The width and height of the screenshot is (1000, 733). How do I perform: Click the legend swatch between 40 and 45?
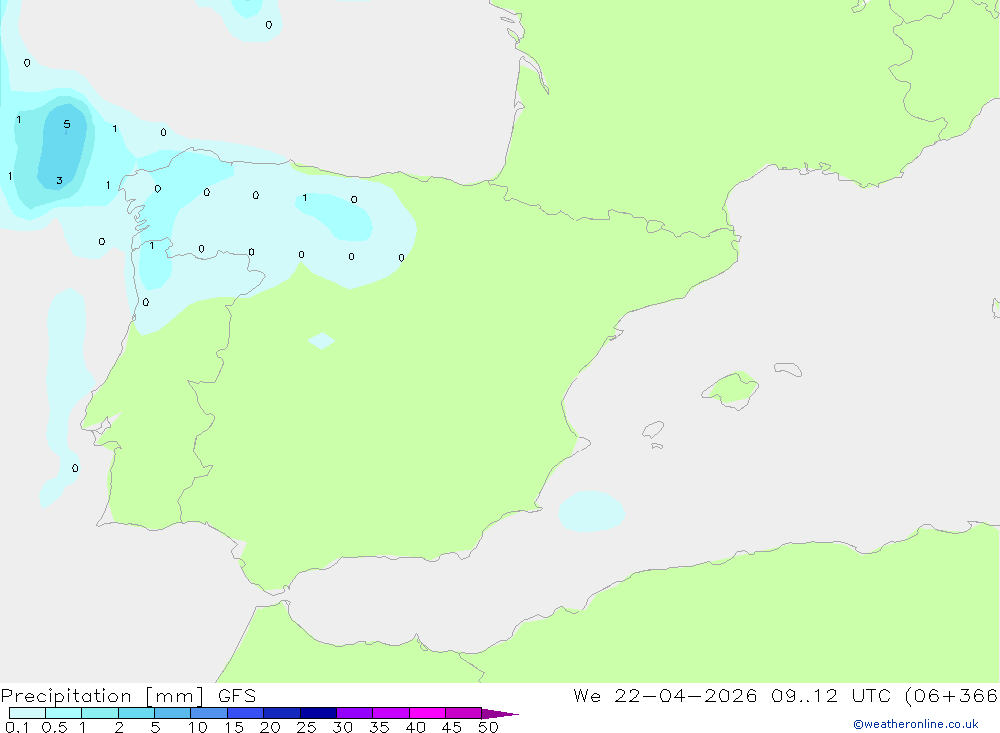tap(427, 713)
